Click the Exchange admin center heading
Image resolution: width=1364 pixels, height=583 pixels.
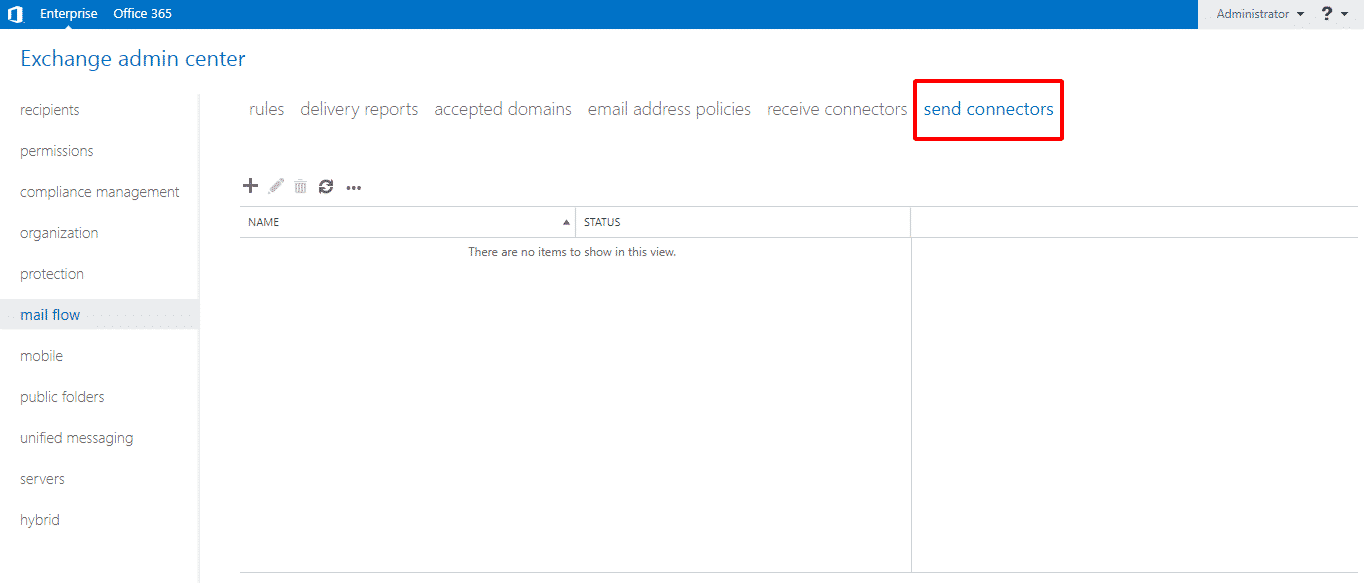coord(132,58)
